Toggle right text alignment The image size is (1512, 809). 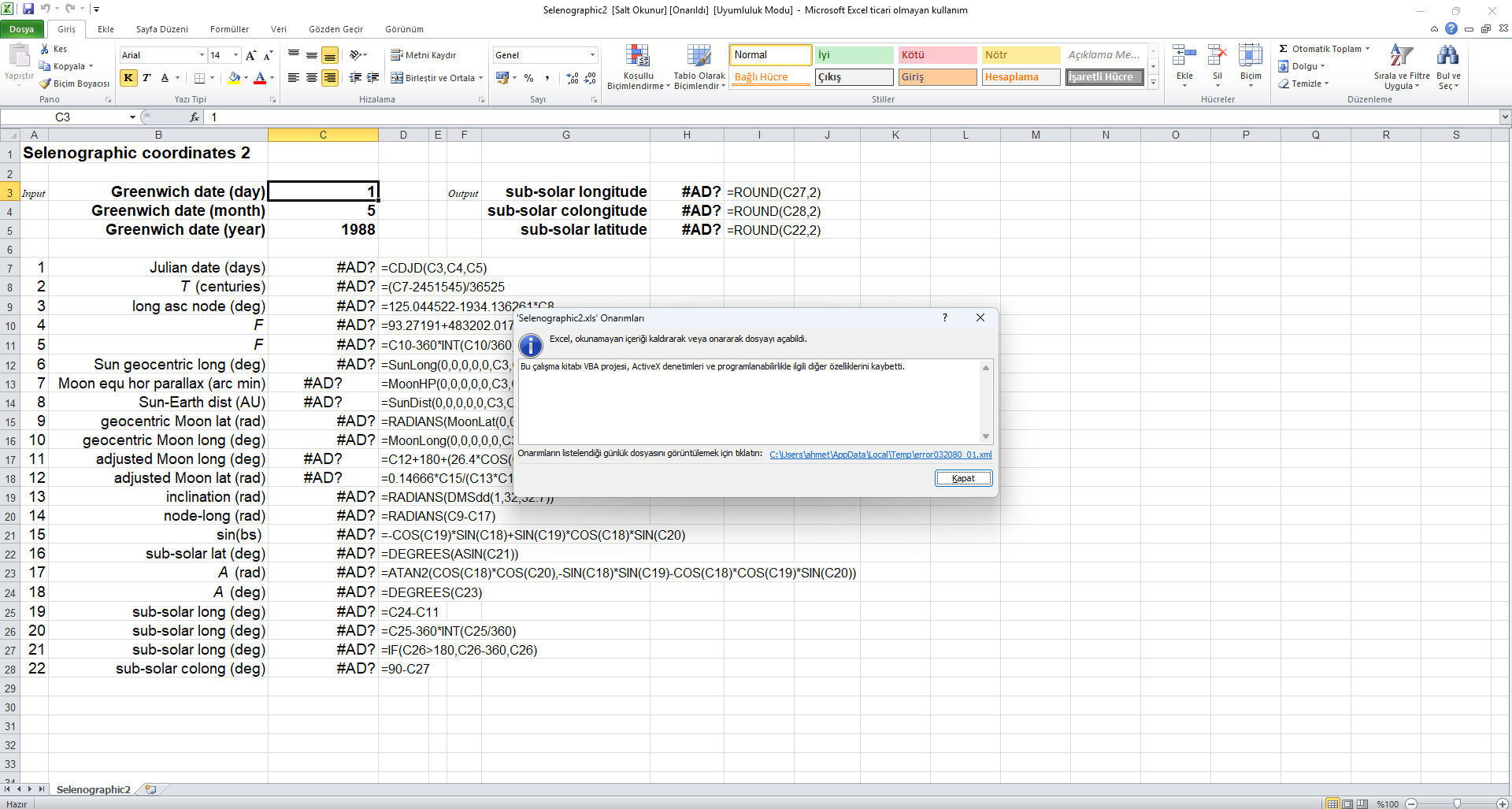tap(330, 78)
